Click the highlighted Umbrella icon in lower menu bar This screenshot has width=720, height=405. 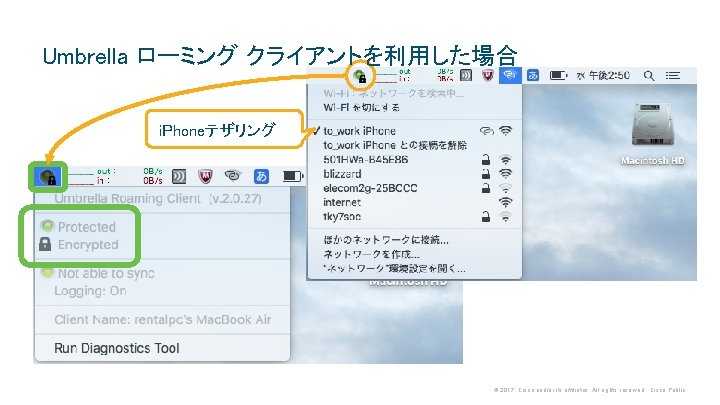click(x=47, y=176)
